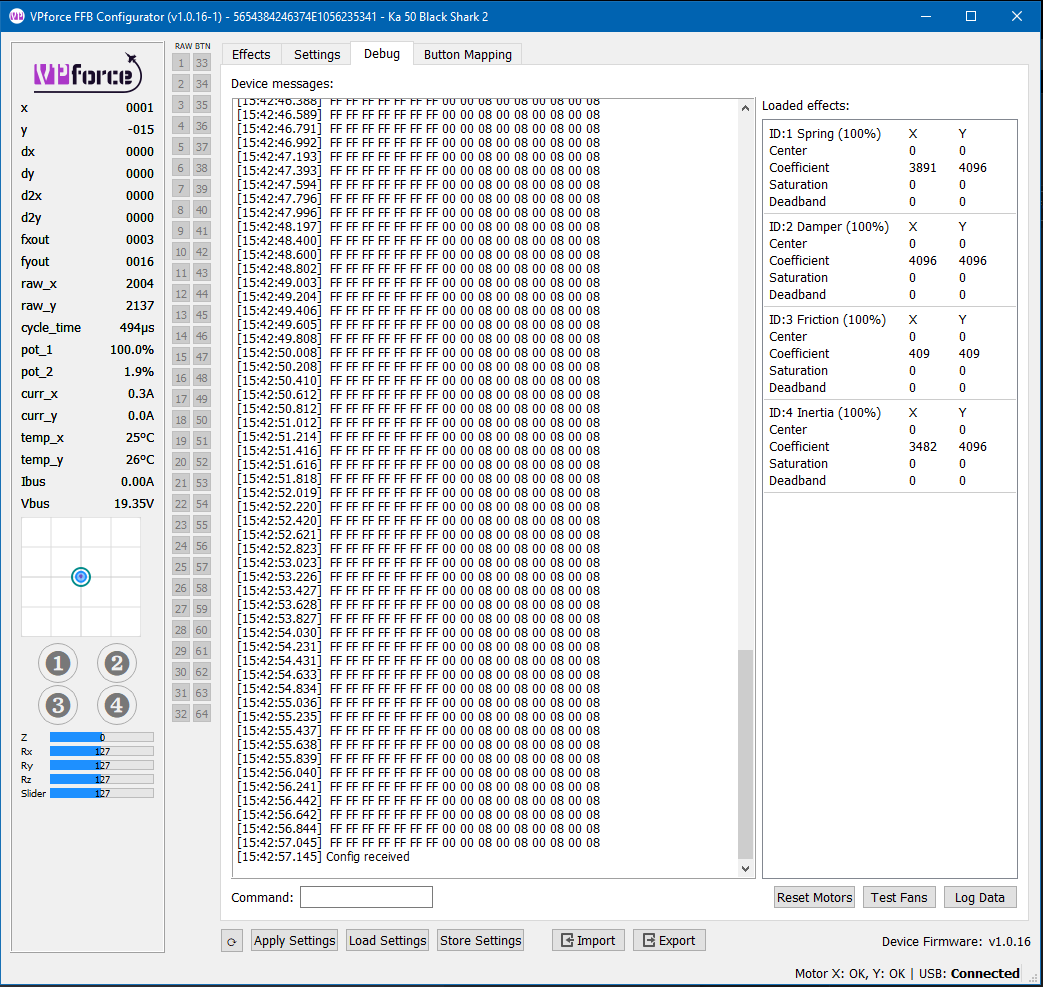This screenshot has width=1043, height=987.
Task: Click the log line stamped 15:42:50.008
Action: pyautogui.click(x=418, y=352)
